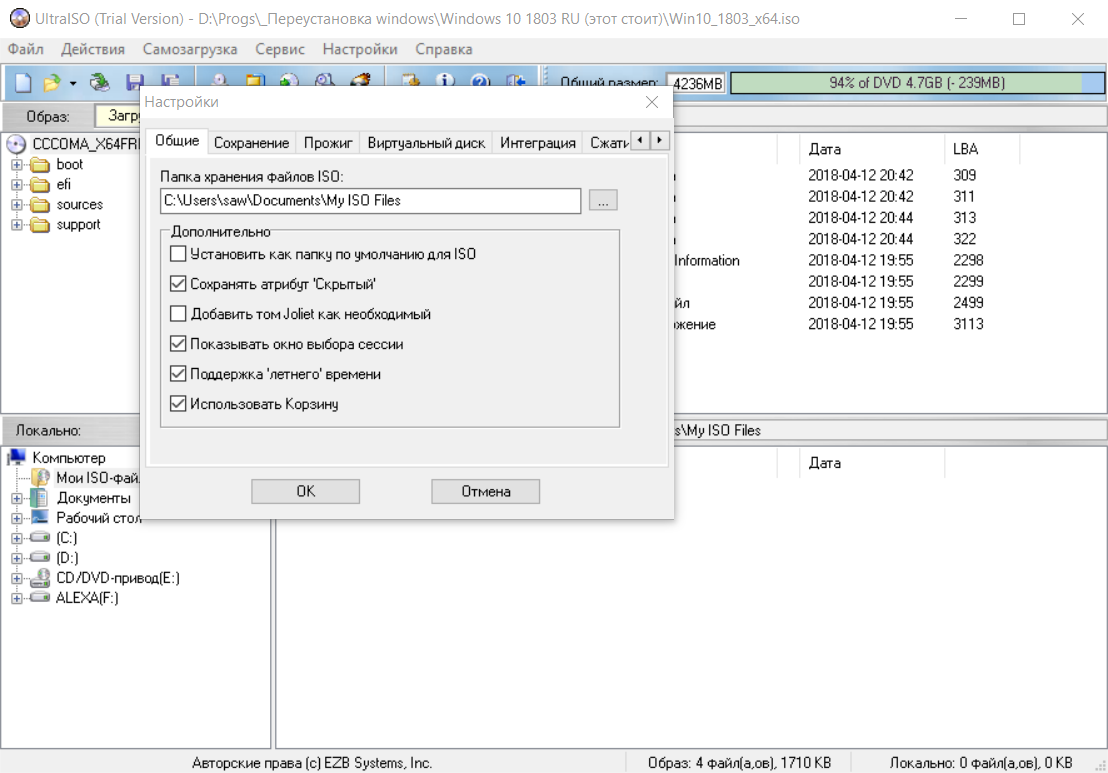The width and height of the screenshot is (1108, 773).
Task: Click the CD/DVD-привод(E:) drive icon
Action: [41, 578]
